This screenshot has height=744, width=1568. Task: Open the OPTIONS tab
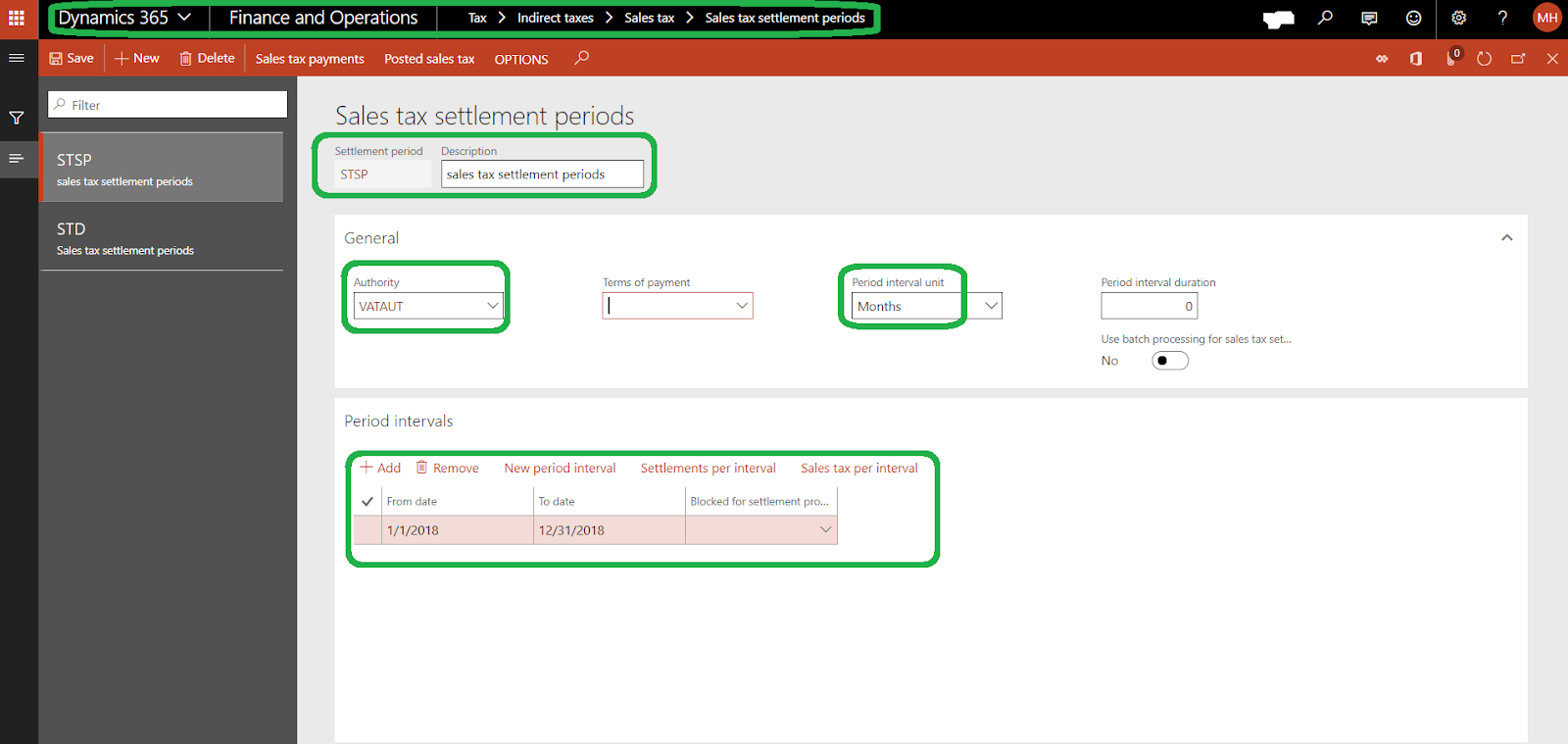pyautogui.click(x=521, y=59)
